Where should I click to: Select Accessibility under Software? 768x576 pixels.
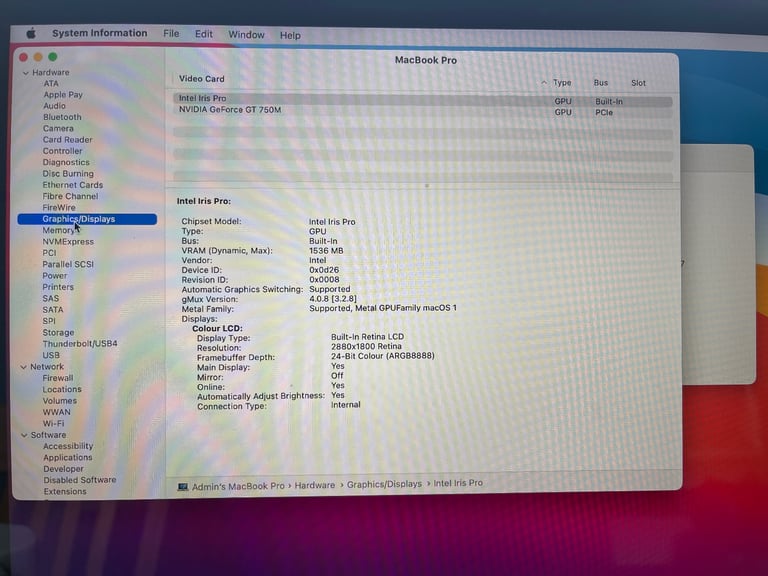[68, 446]
